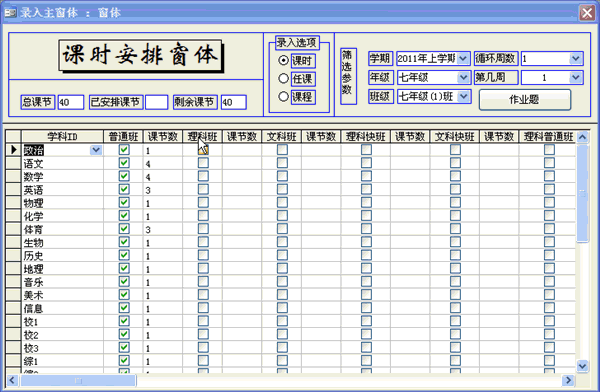
Task: Click the 剩余课节 input field
Action: pos(233,102)
